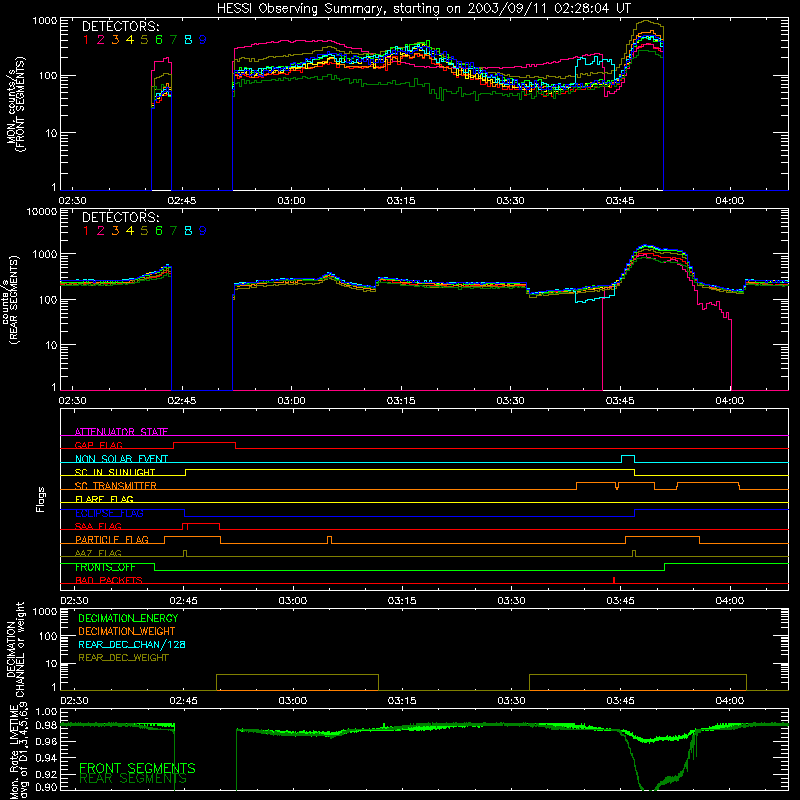Click the FRONTS OFF label
Screen dimensions: 800x800
[105, 567]
